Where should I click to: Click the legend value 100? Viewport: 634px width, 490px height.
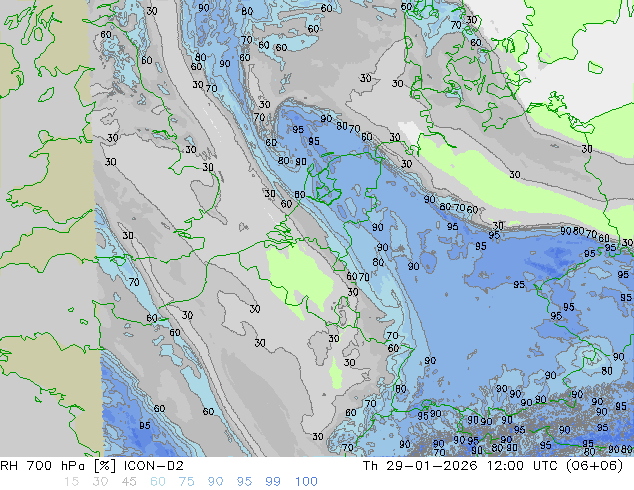click(x=306, y=482)
